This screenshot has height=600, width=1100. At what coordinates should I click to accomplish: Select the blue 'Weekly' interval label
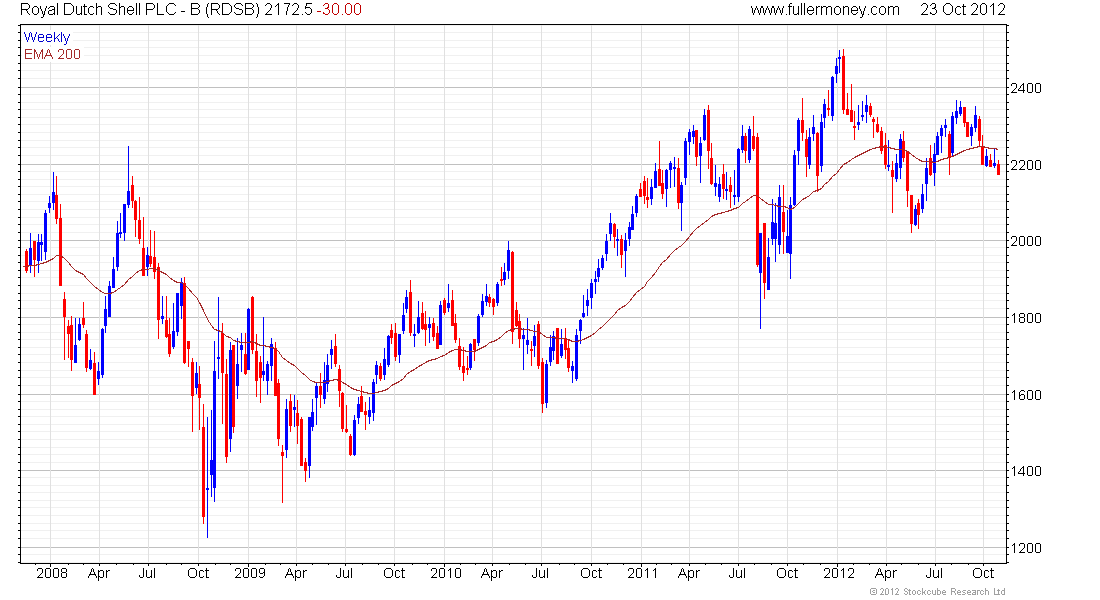47,37
